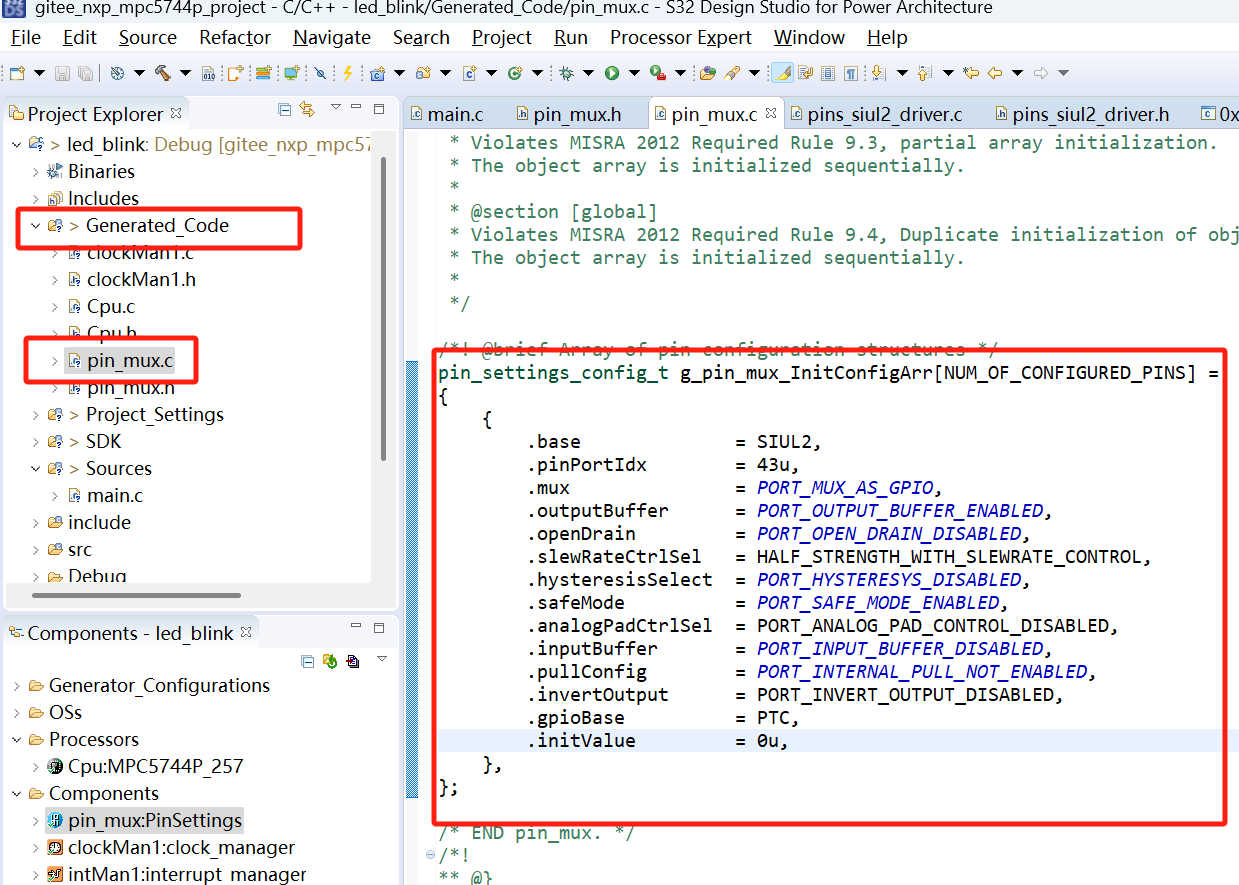Open the Project menu
This screenshot has height=885, width=1239.
click(x=502, y=38)
